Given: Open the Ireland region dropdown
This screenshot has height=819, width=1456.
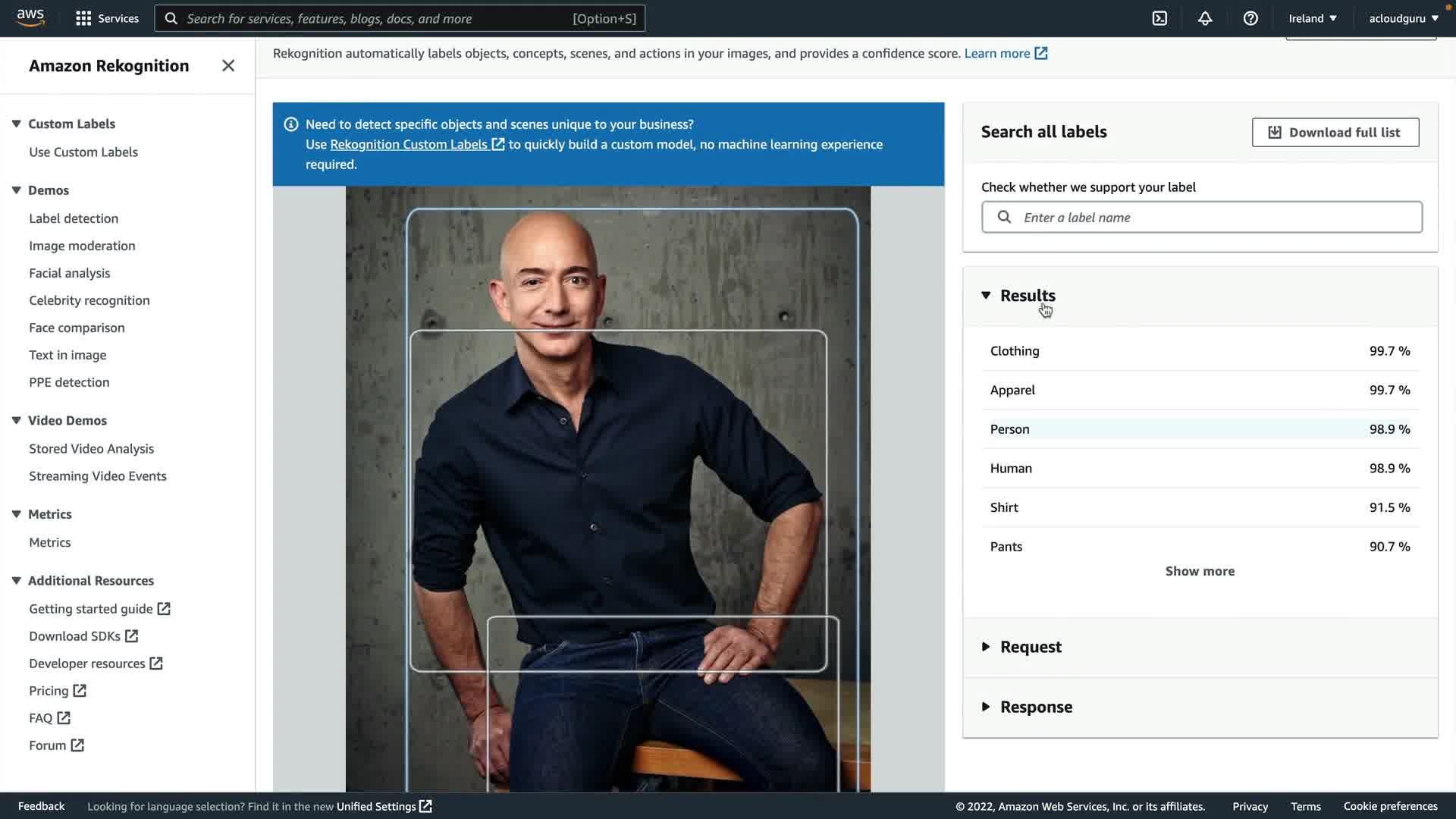Looking at the screenshot, I should 1312,18.
